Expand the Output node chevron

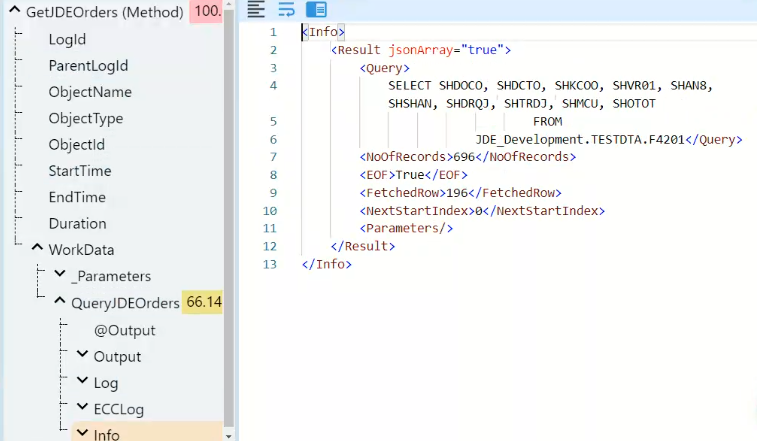coord(83,354)
